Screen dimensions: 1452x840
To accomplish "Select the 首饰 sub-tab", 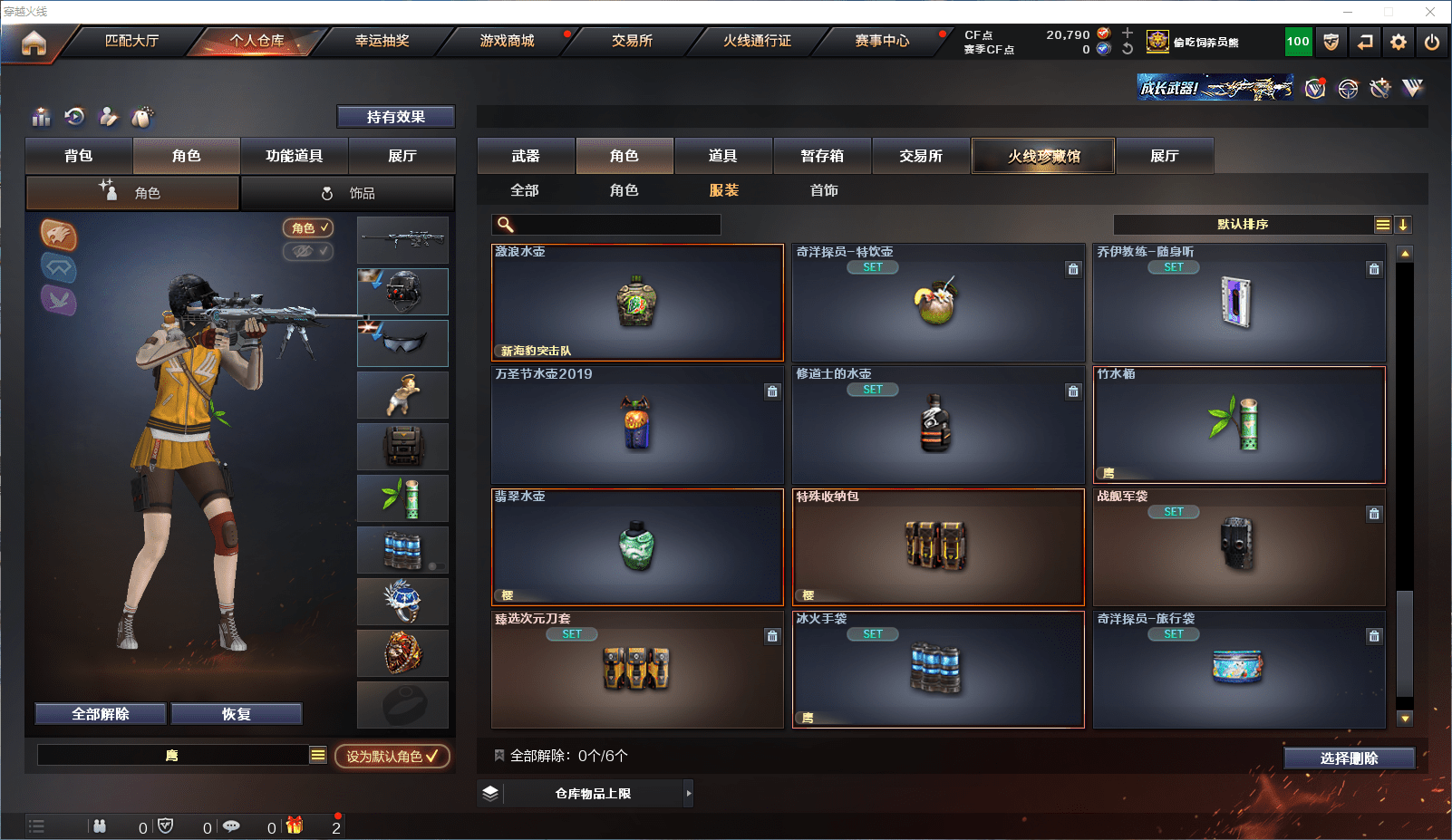I will pyautogui.click(x=824, y=190).
